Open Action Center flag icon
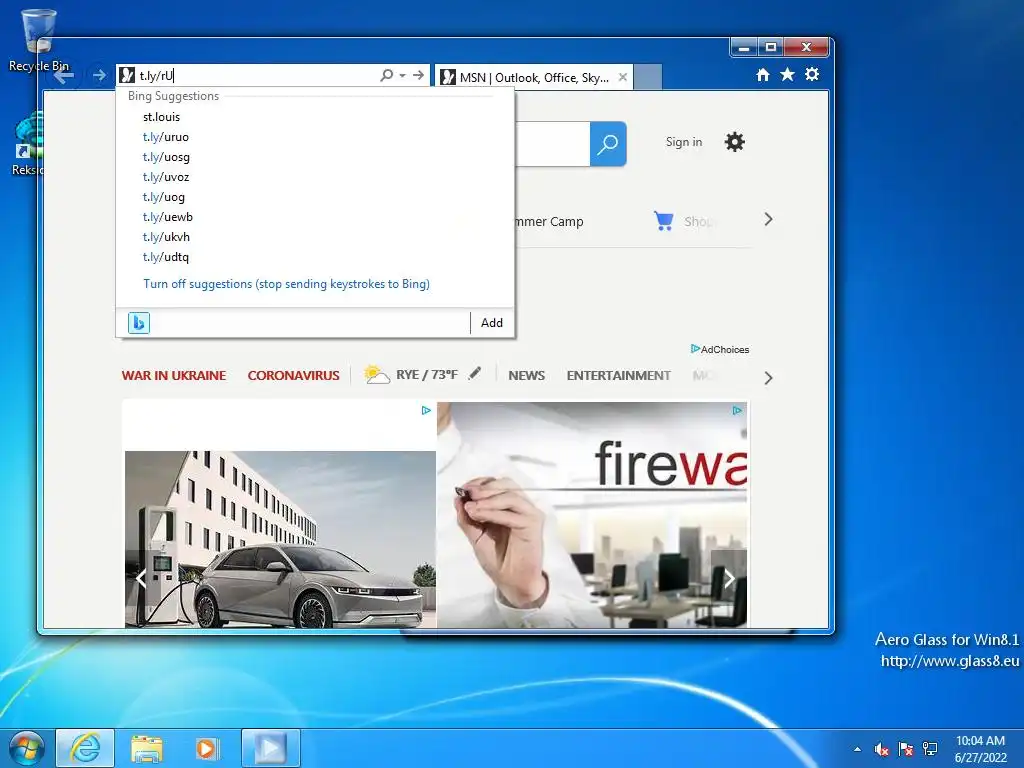The height and width of the screenshot is (768, 1024). [906, 749]
